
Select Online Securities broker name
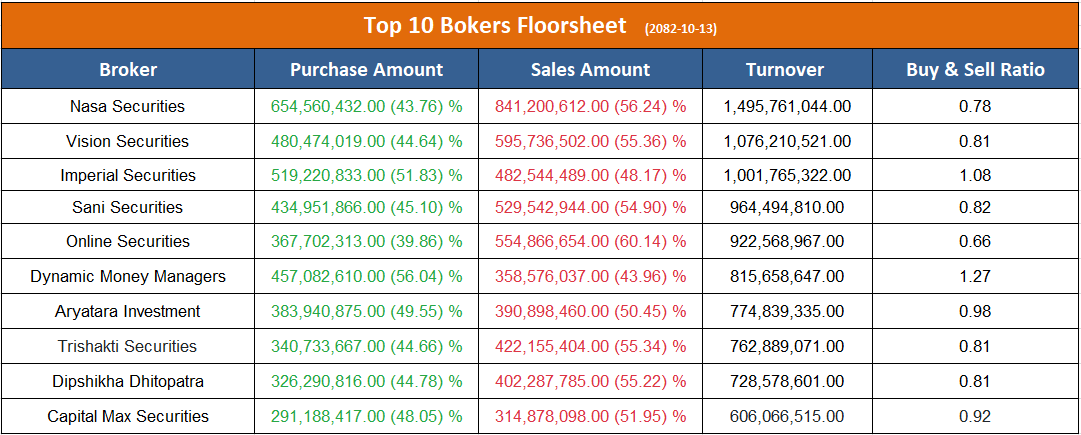tap(127, 241)
